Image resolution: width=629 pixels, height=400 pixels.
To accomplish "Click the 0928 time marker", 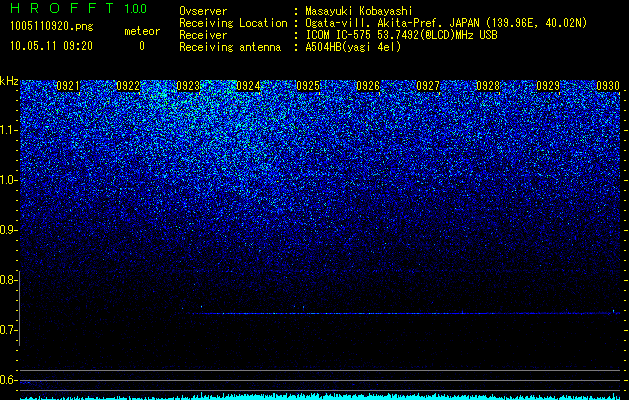I will pyautogui.click(x=488, y=86).
